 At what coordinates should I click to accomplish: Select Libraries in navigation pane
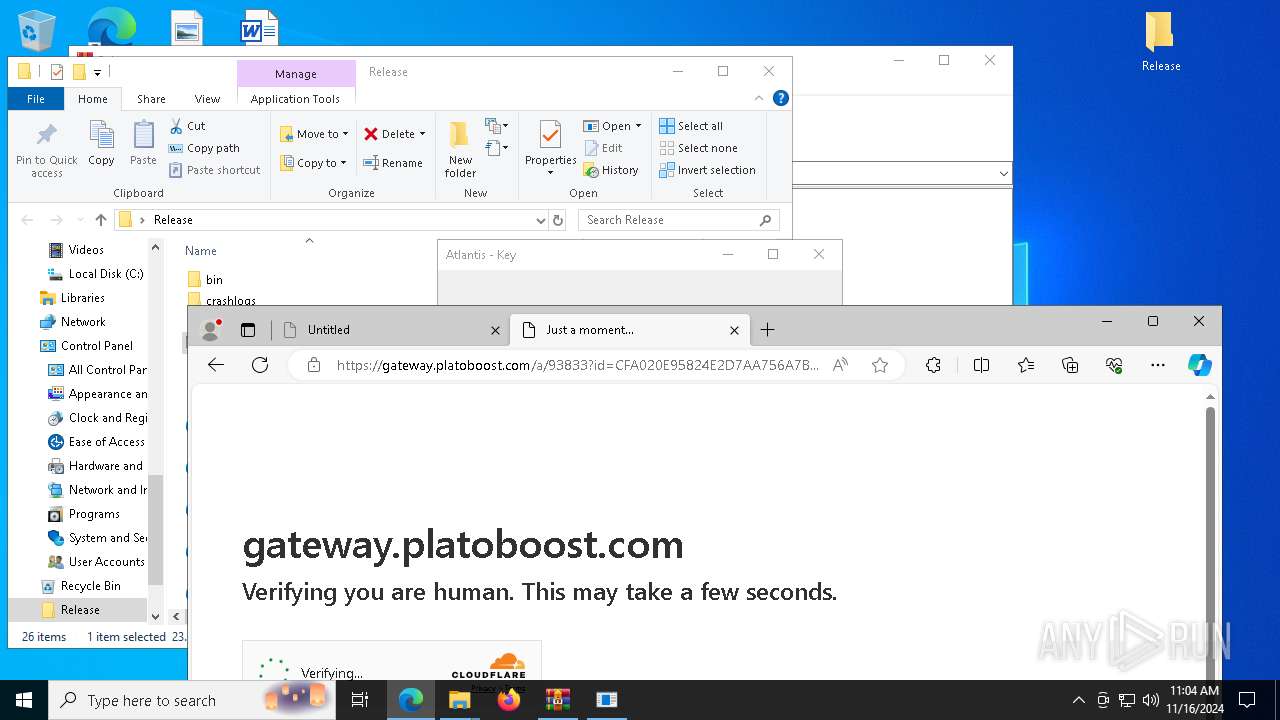[72, 298]
